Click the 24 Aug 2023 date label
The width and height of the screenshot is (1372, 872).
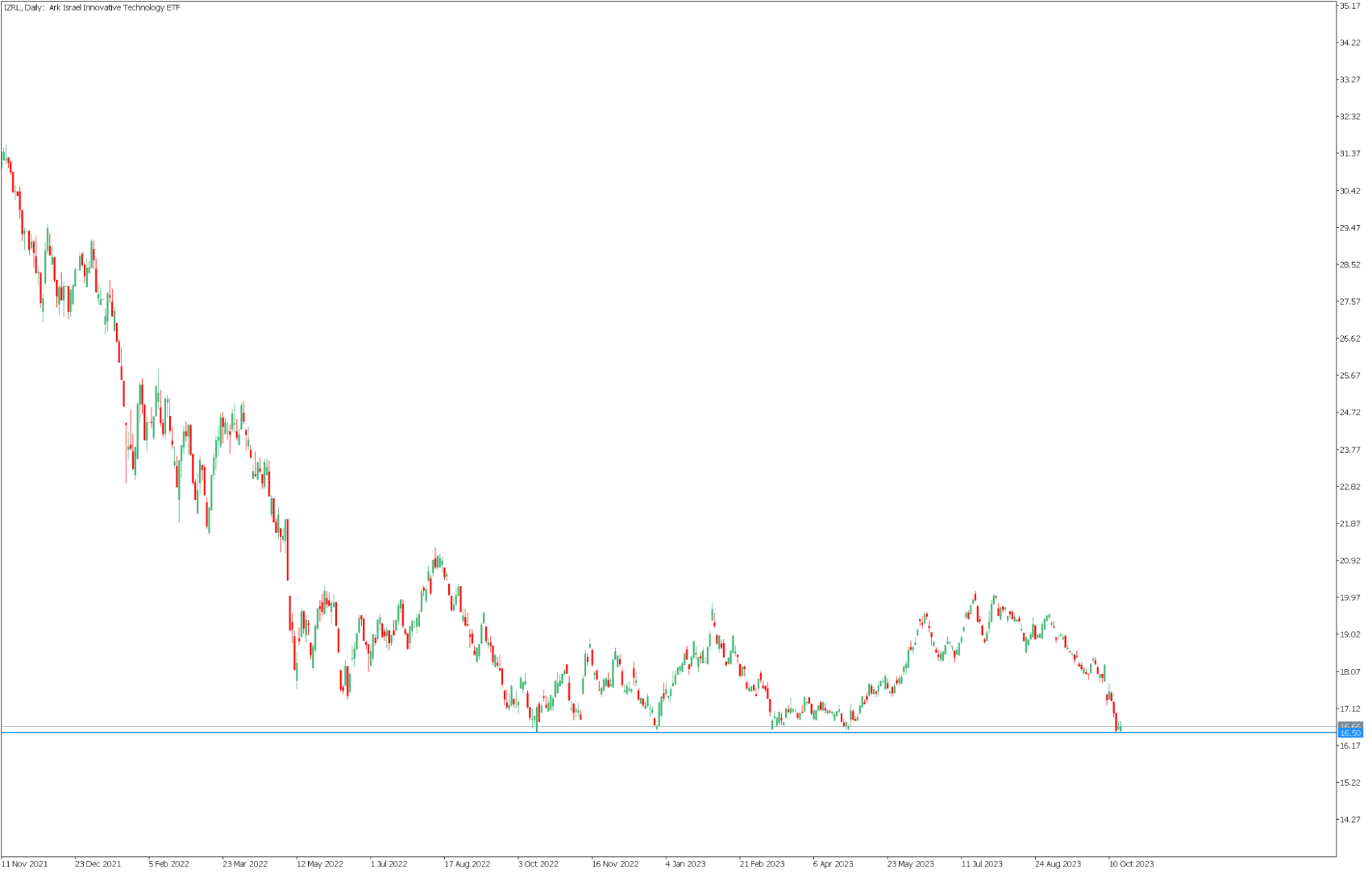click(1058, 864)
